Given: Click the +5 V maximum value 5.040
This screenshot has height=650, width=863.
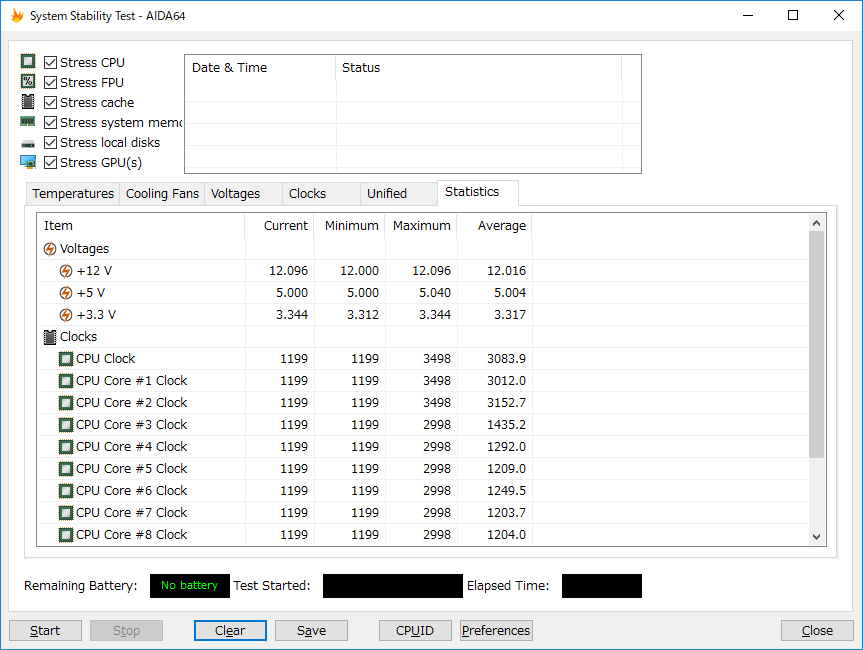Looking at the screenshot, I should (x=435, y=293).
